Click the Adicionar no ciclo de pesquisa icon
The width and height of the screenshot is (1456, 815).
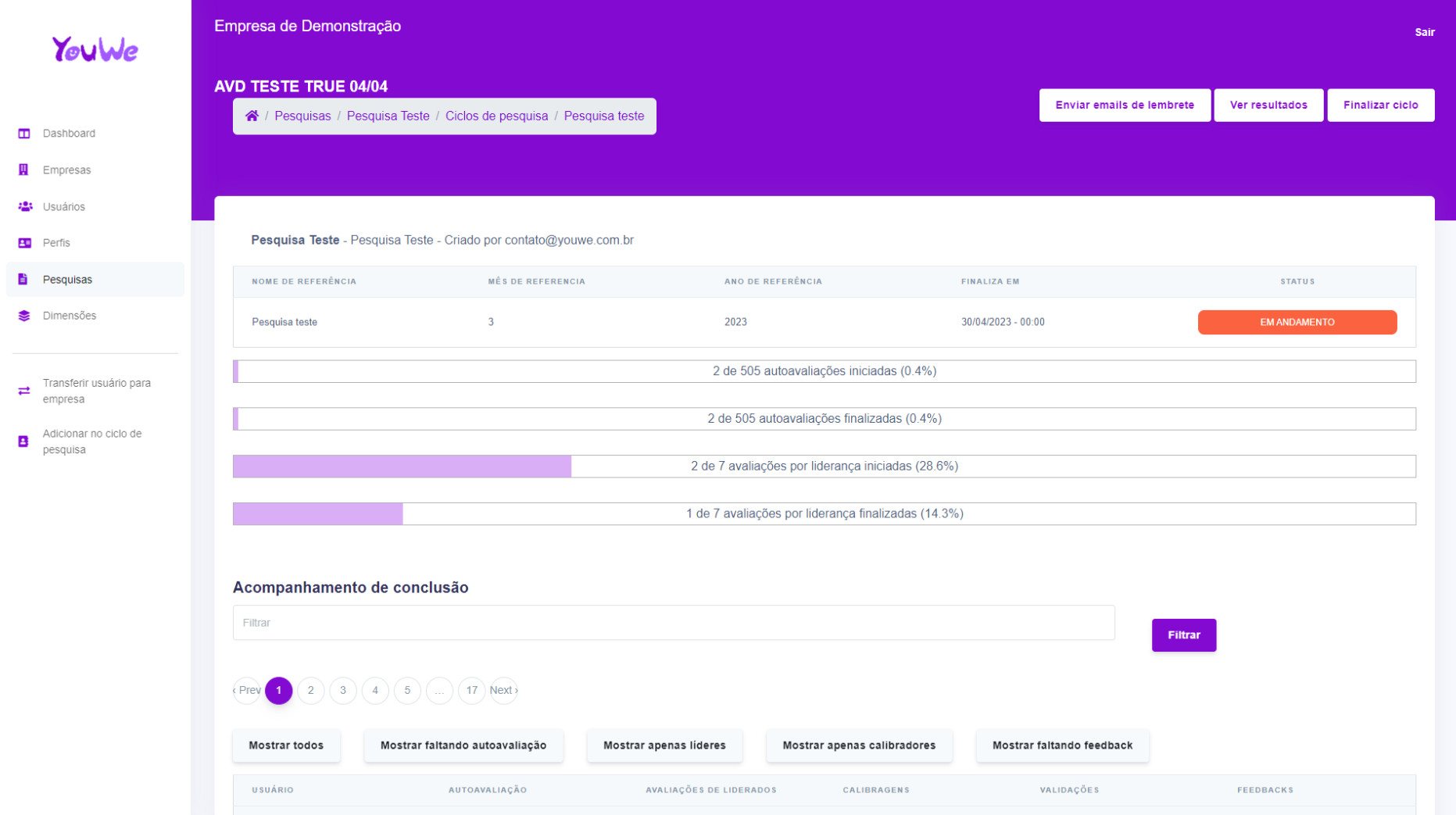click(23, 441)
